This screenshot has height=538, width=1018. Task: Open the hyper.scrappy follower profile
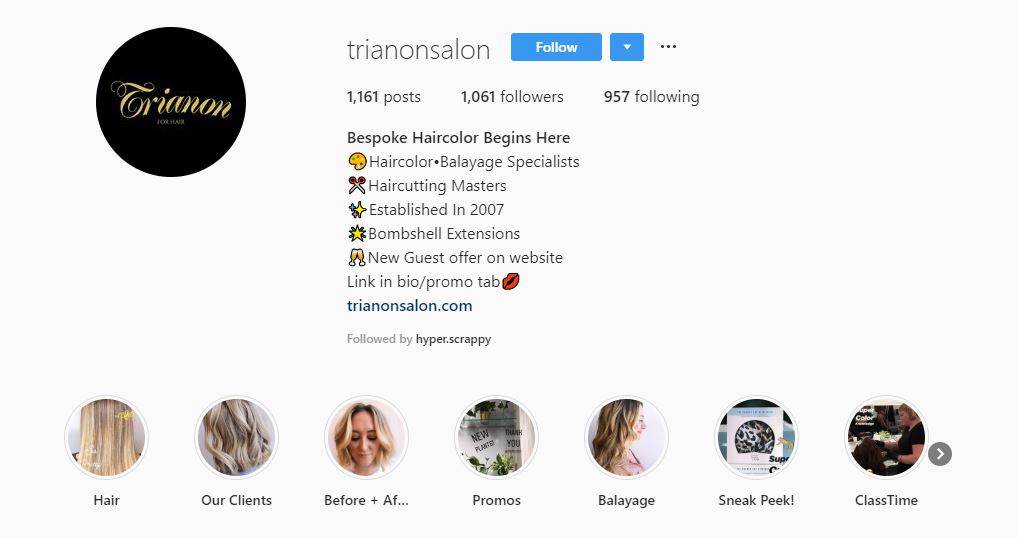453,339
